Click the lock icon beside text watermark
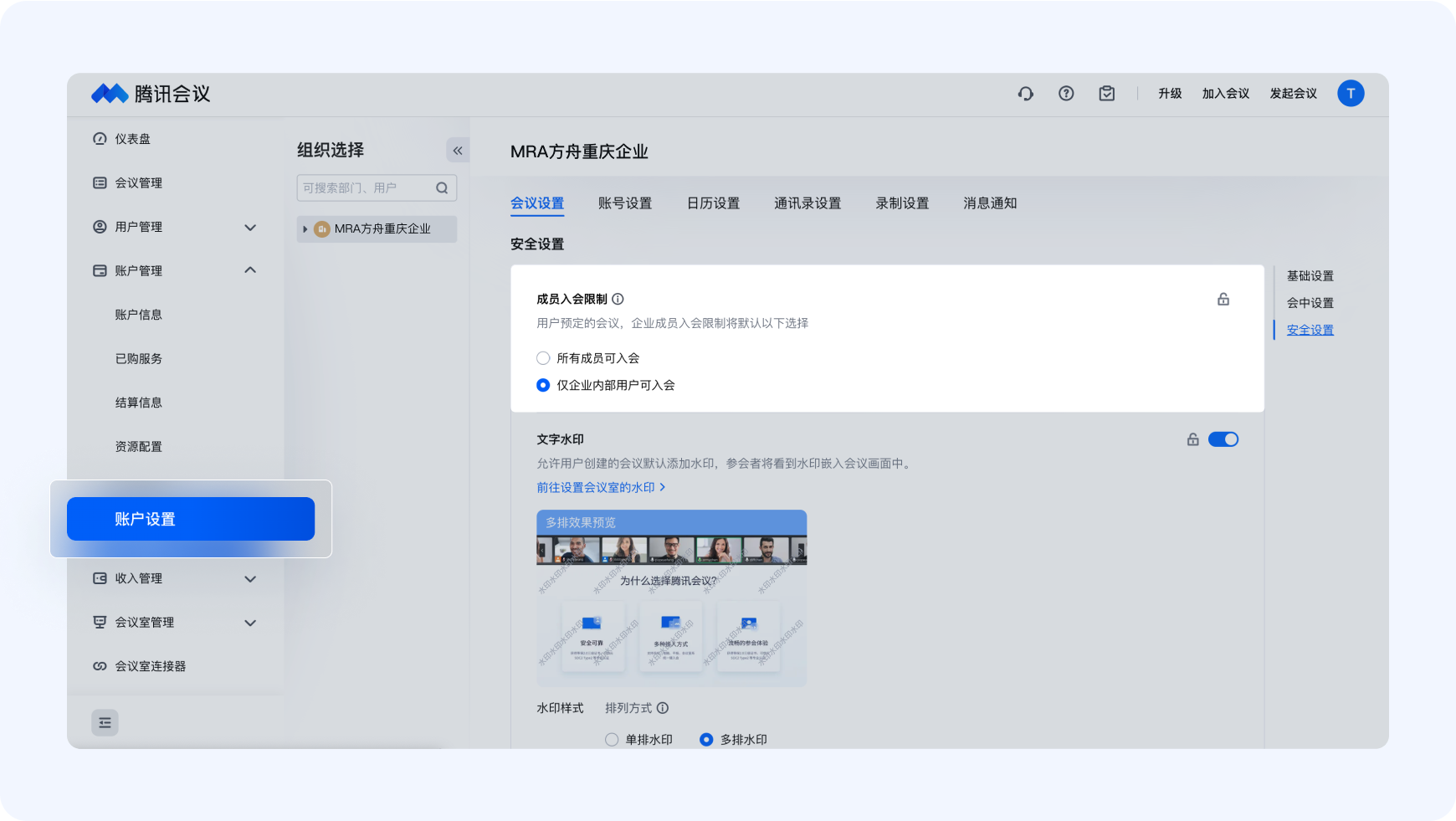Screen dimensions: 1456x821 pyautogui.click(x=1192, y=439)
